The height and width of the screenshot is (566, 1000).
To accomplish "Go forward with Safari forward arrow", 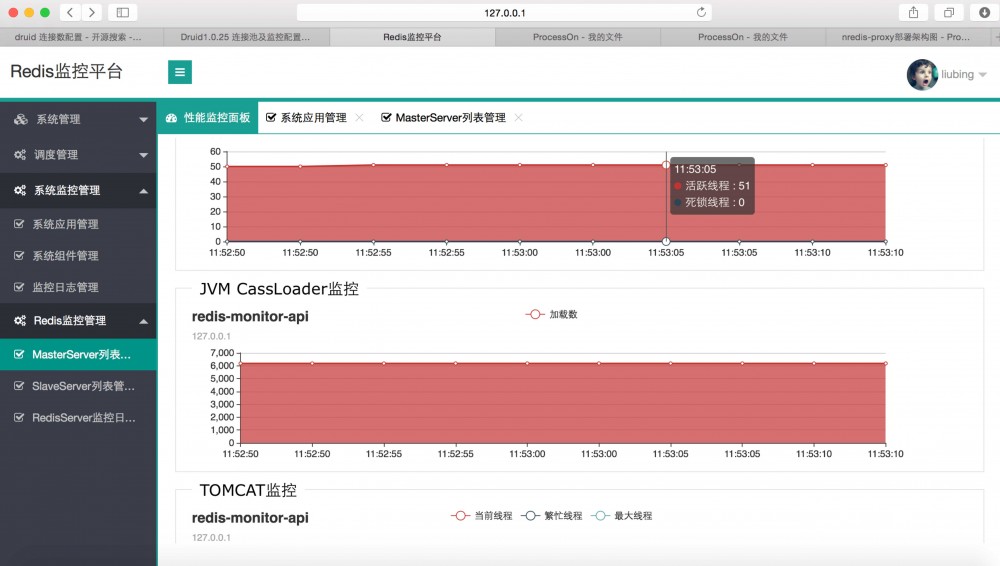I will (x=91, y=12).
